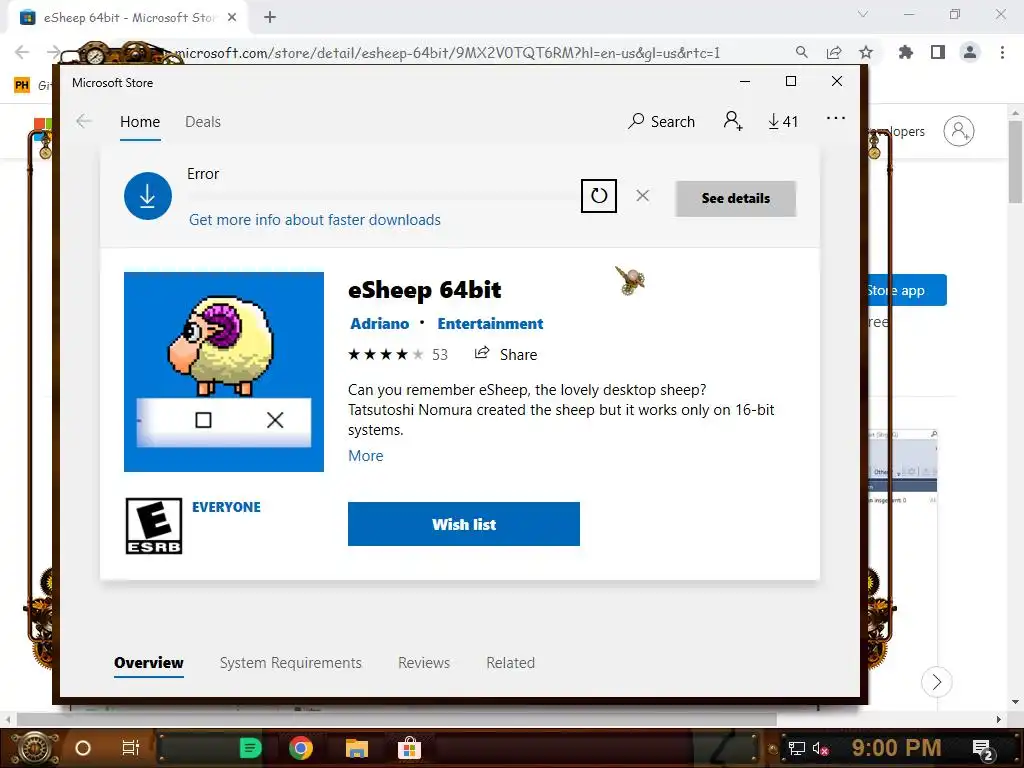Expand description with More link

pyautogui.click(x=366, y=456)
